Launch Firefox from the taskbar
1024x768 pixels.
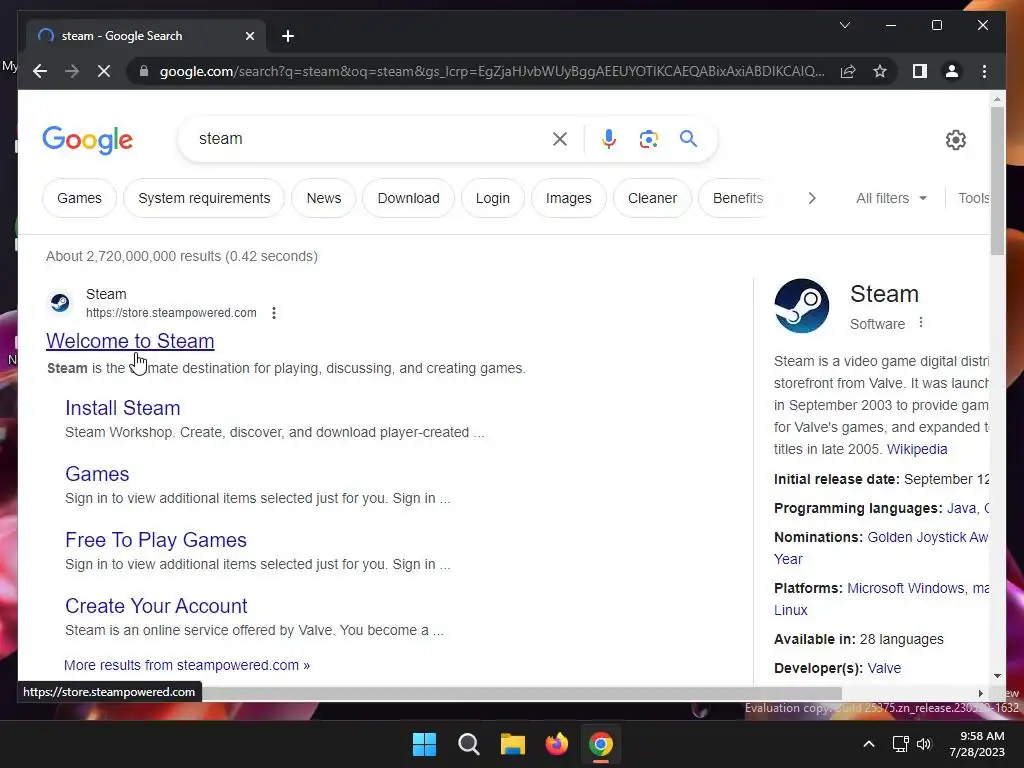pyautogui.click(x=556, y=744)
